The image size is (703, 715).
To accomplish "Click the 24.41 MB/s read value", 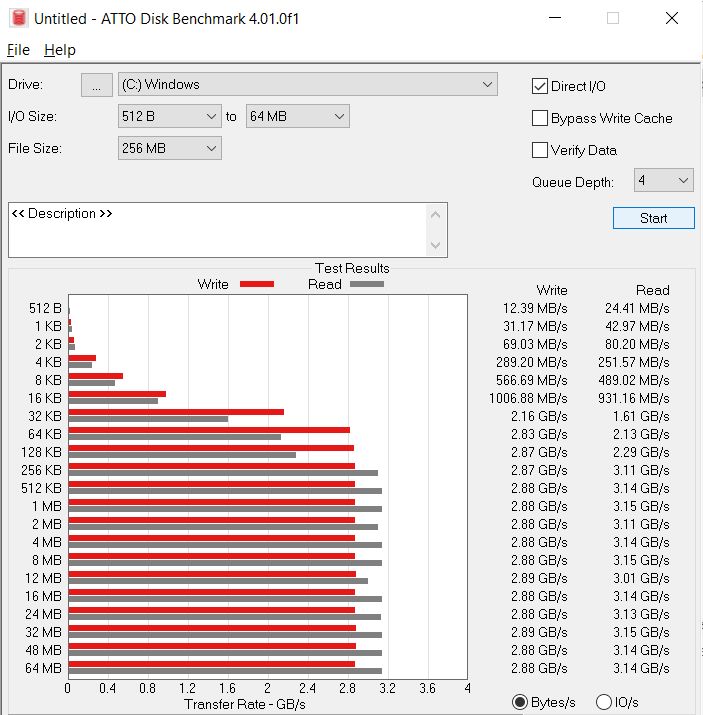I will click(x=637, y=309).
